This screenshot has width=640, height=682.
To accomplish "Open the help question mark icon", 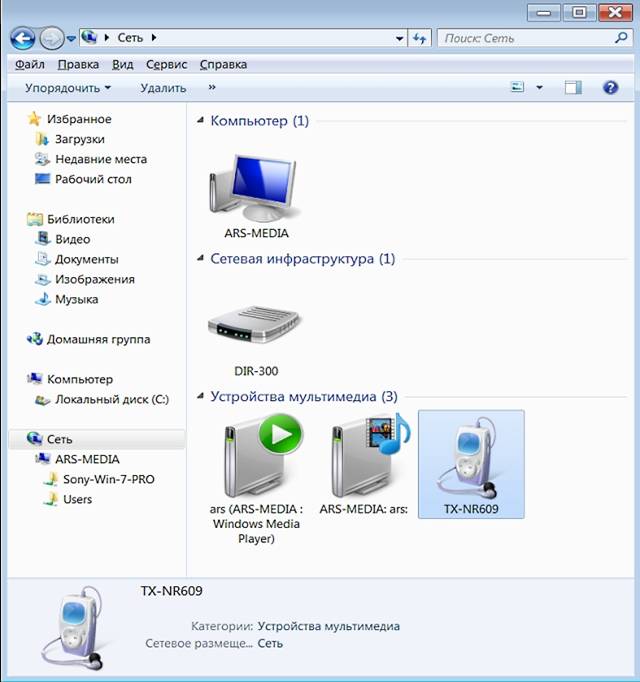I will [x=611, y=88].
